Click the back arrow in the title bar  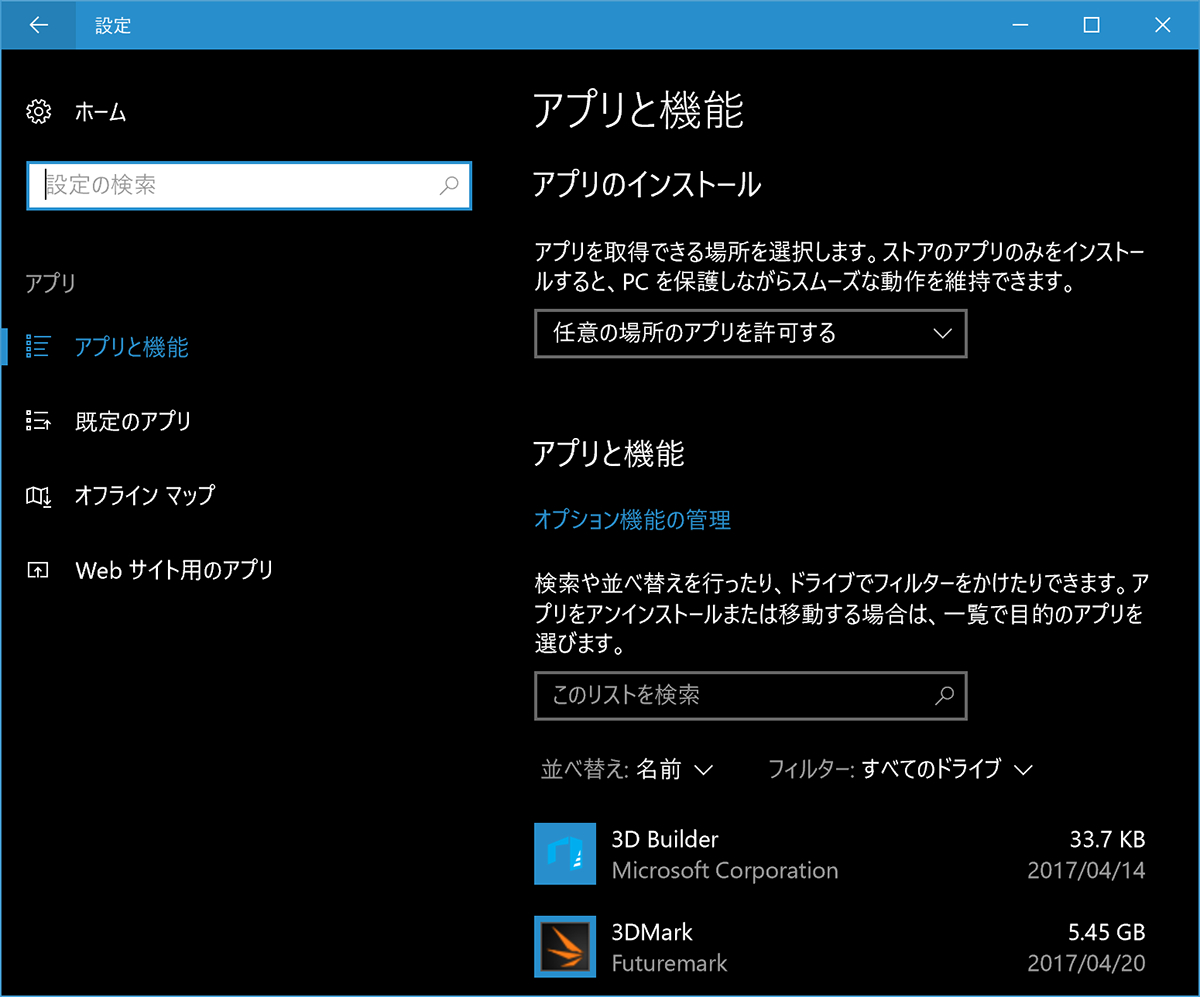[x=38, y=24]
